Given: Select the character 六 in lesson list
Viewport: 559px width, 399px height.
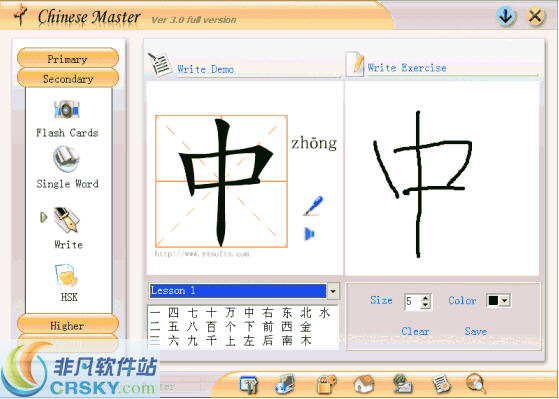Looking at the screenshot, I should pyautogui.click(x=173, y=341).
